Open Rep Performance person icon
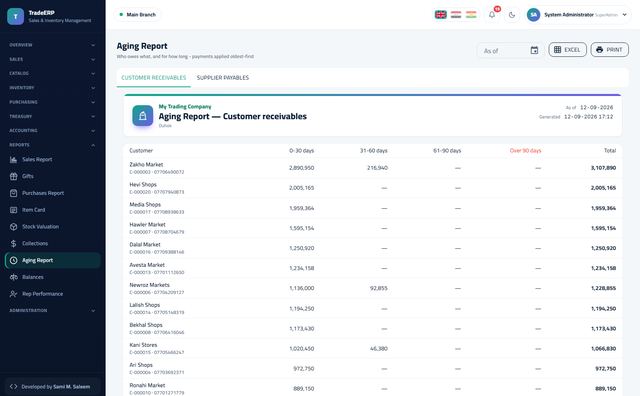The width and height of the screenshot is (640, 396). (13, 294)
